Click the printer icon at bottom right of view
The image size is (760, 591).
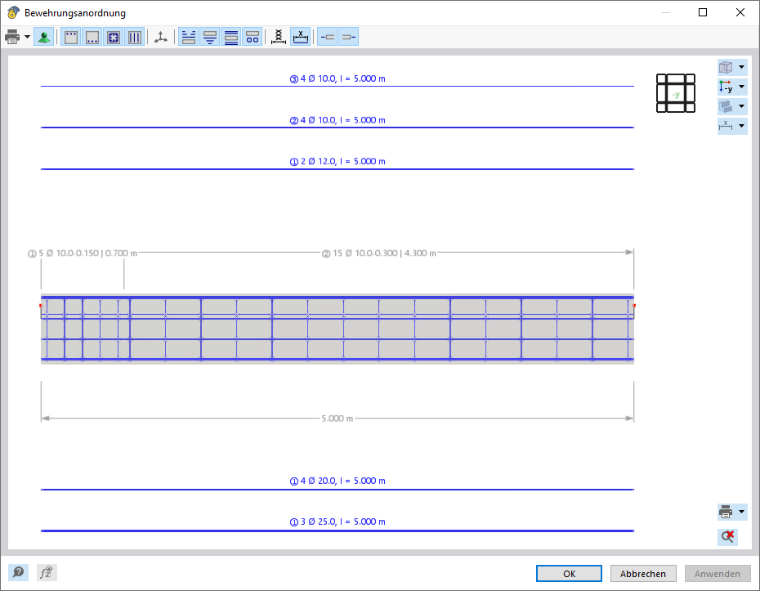coord(726,511)
